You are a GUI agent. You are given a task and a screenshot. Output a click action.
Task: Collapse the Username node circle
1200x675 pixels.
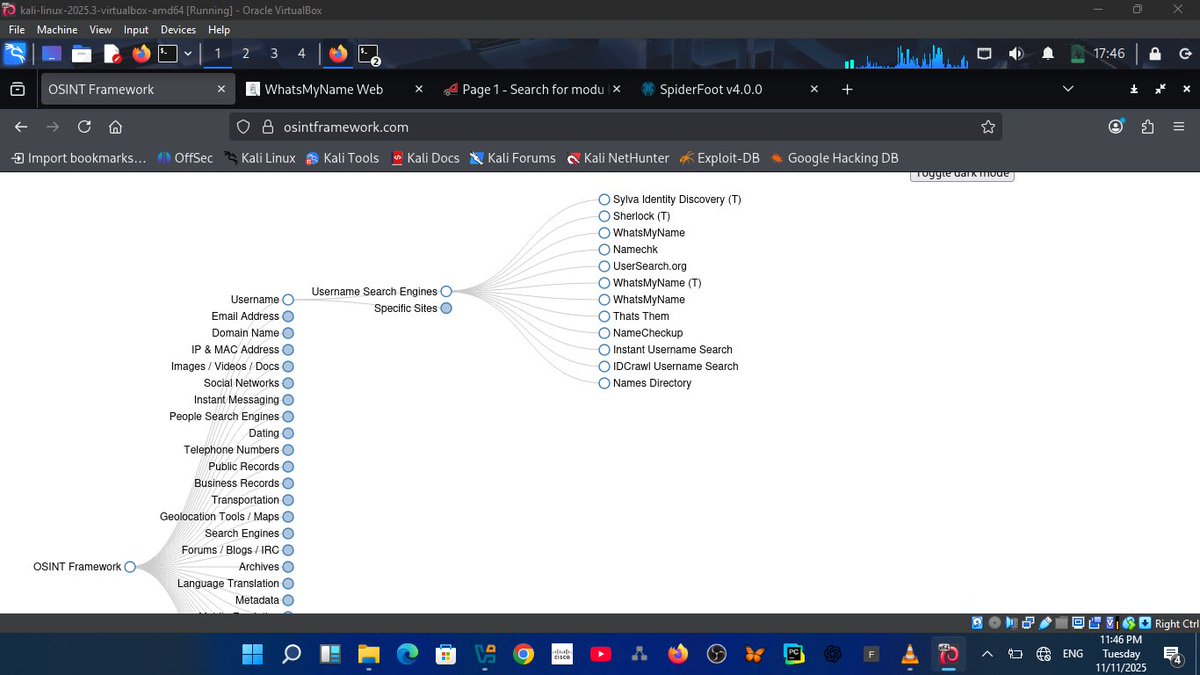coord(288,300)
